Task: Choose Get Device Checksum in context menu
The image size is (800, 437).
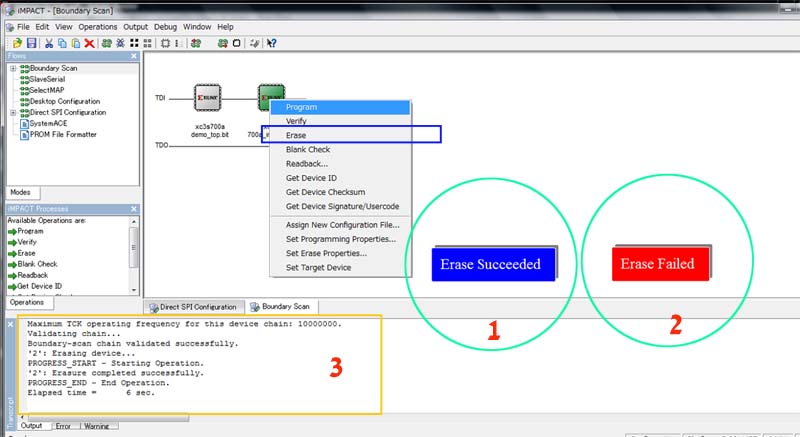Action: 340,193
